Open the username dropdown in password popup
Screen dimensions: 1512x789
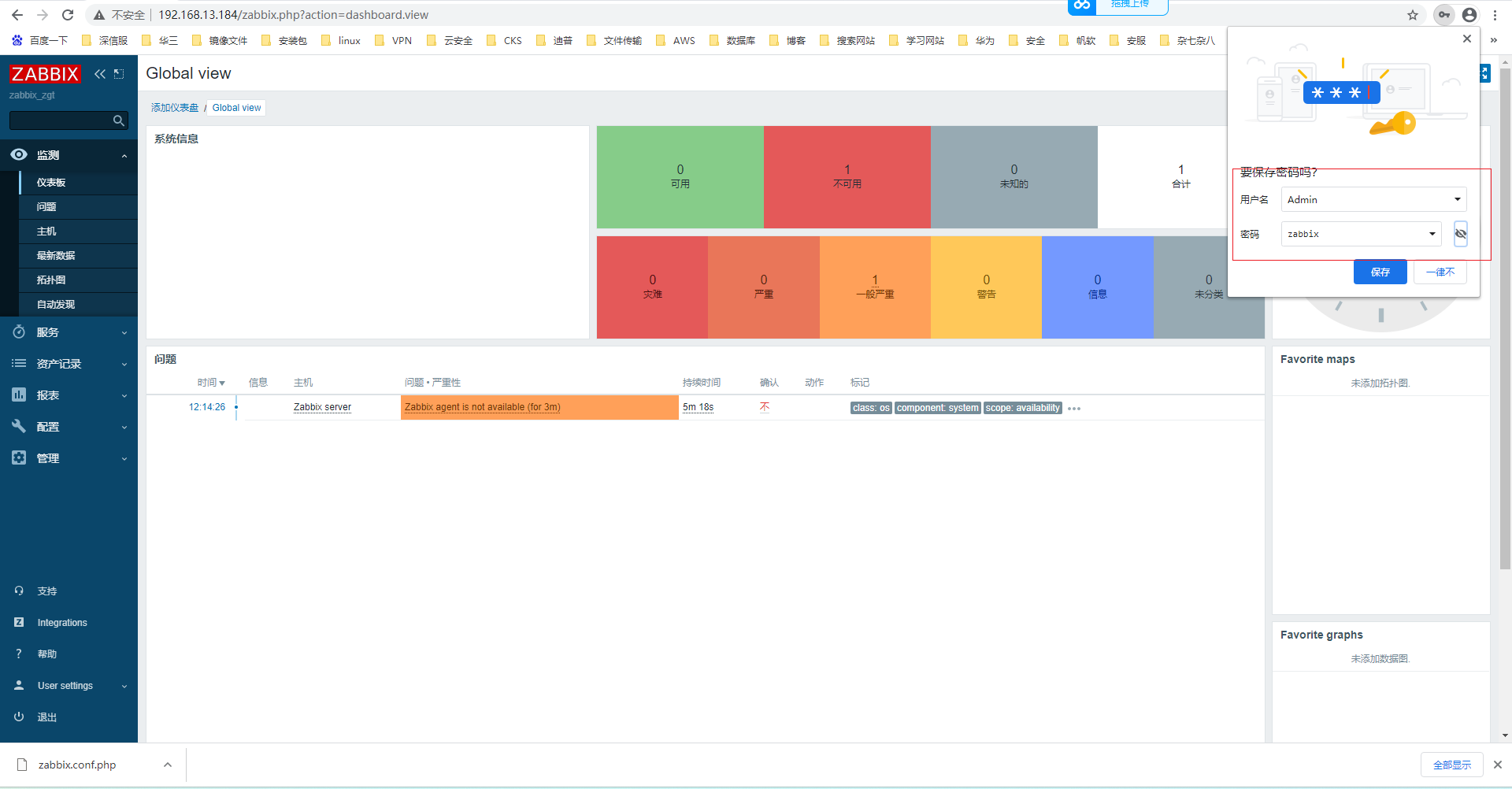click(1458, 199)
